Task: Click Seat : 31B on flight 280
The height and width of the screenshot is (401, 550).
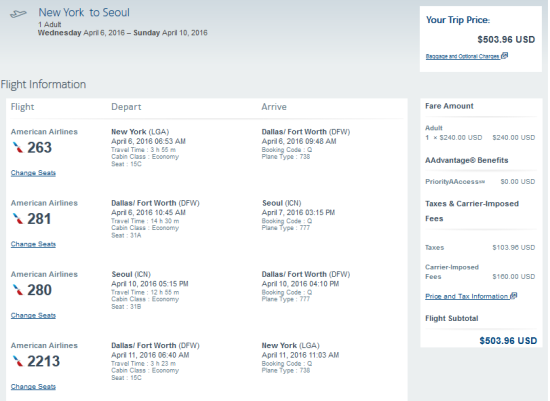Action: [x=126, y=307]
